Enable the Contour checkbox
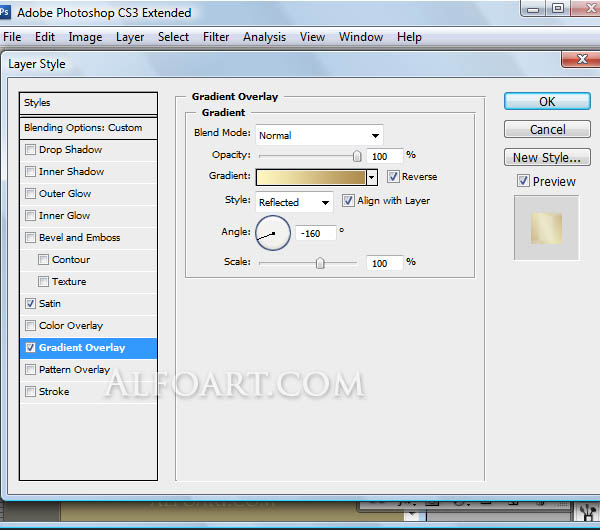Image resolution: width=600 pixels, height=530 pixels. [x=43, y=259]
